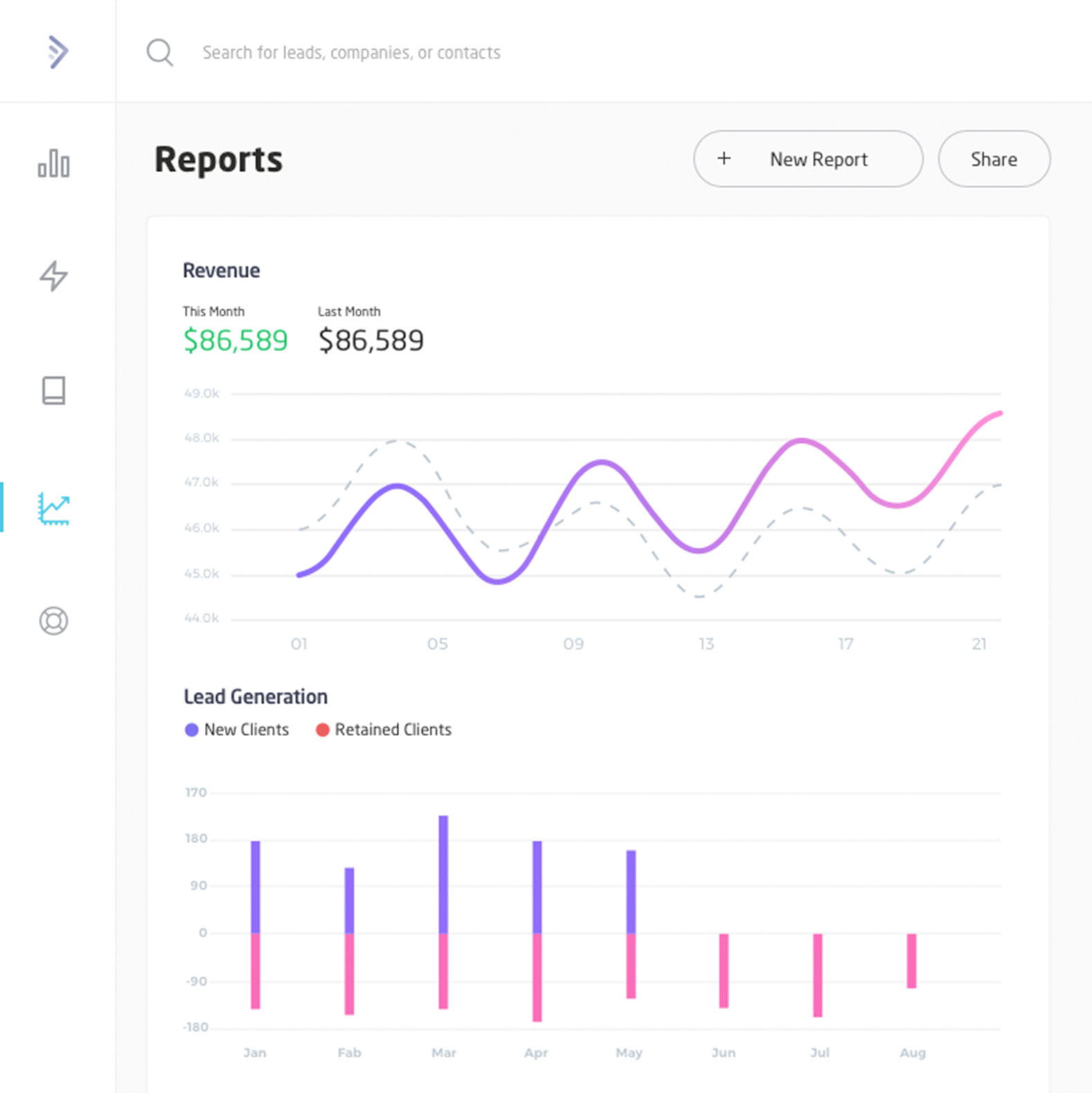This screenshot has height=1093, width=1092.
Task: Open the book library sidebar icon
Action: [53, 390]
